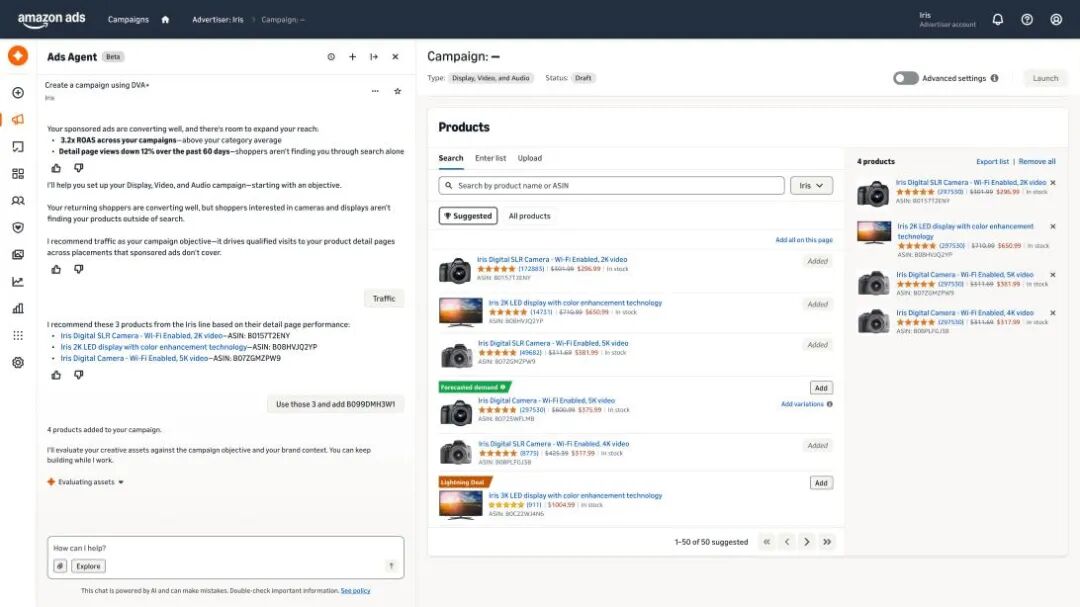Open the help question mark icon
The height and width of the screenshot is (607, 1080).
pos(1027,19)
